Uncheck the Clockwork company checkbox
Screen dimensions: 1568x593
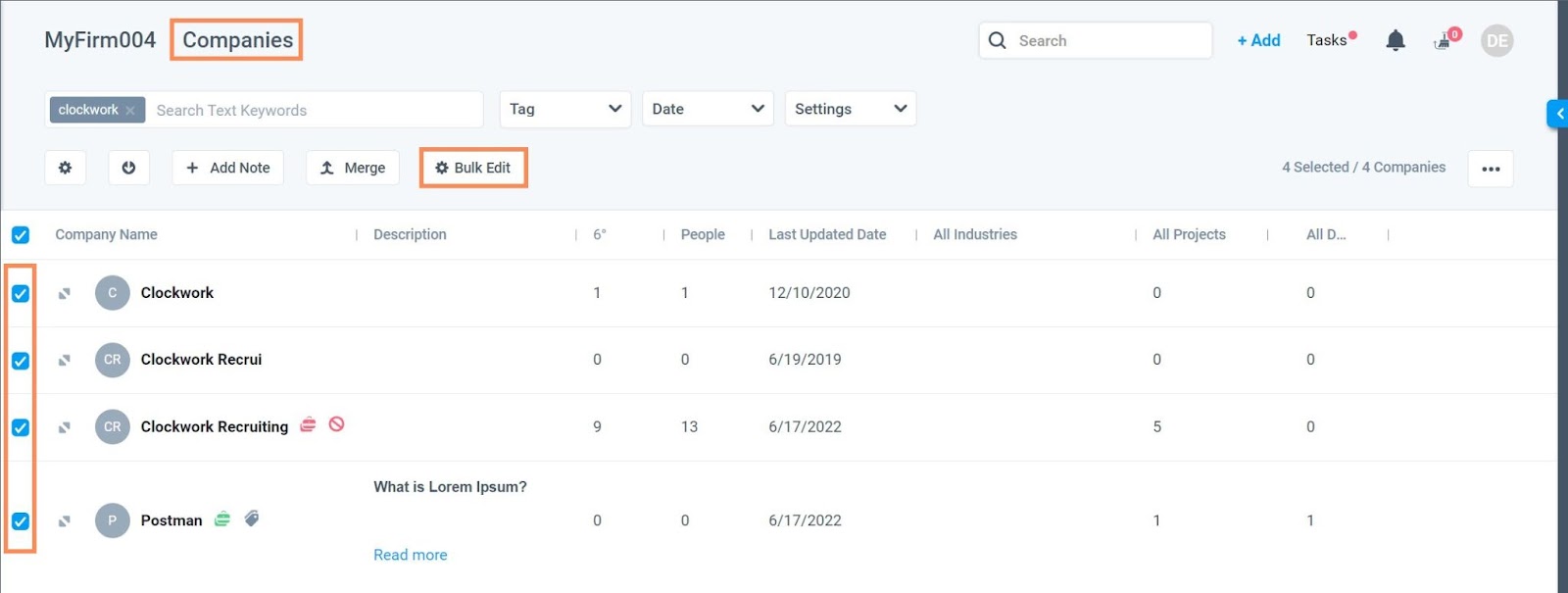[21, 293]
